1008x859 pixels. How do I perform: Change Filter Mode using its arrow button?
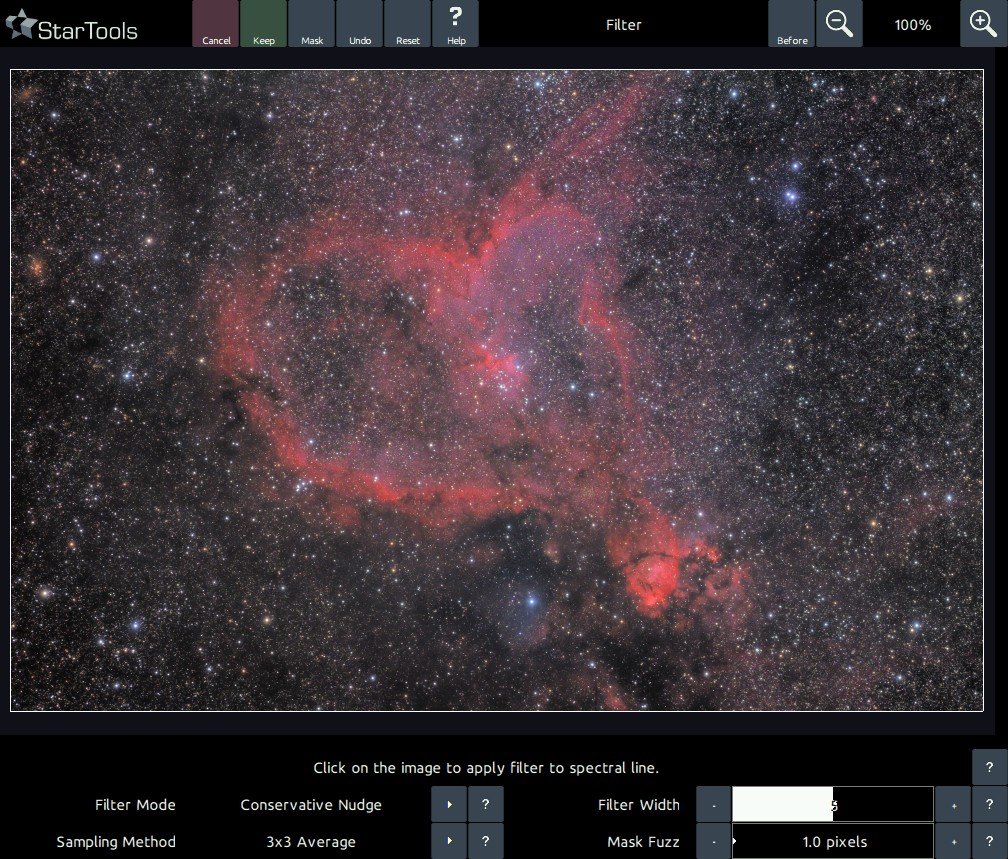[449, 805]
